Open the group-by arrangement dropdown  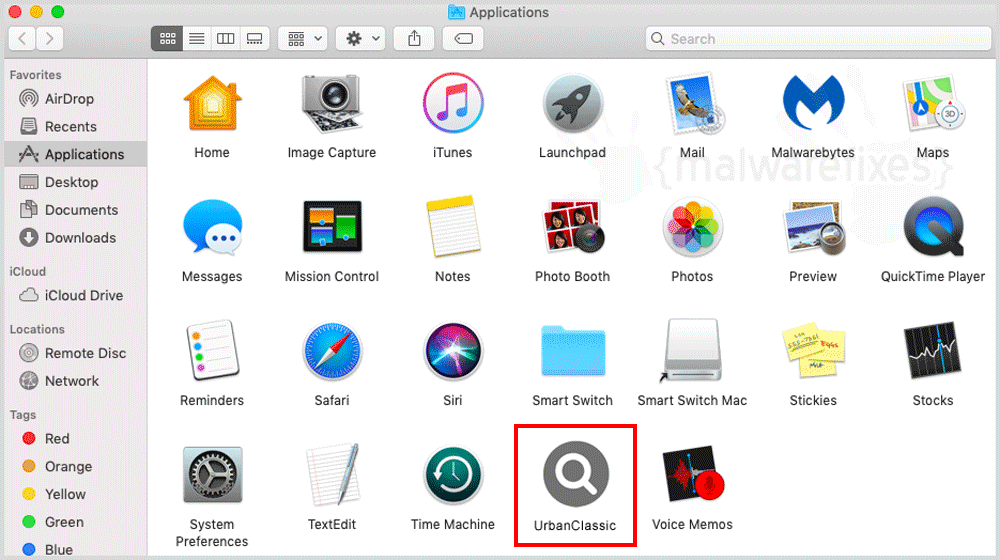tap(304, 39)
